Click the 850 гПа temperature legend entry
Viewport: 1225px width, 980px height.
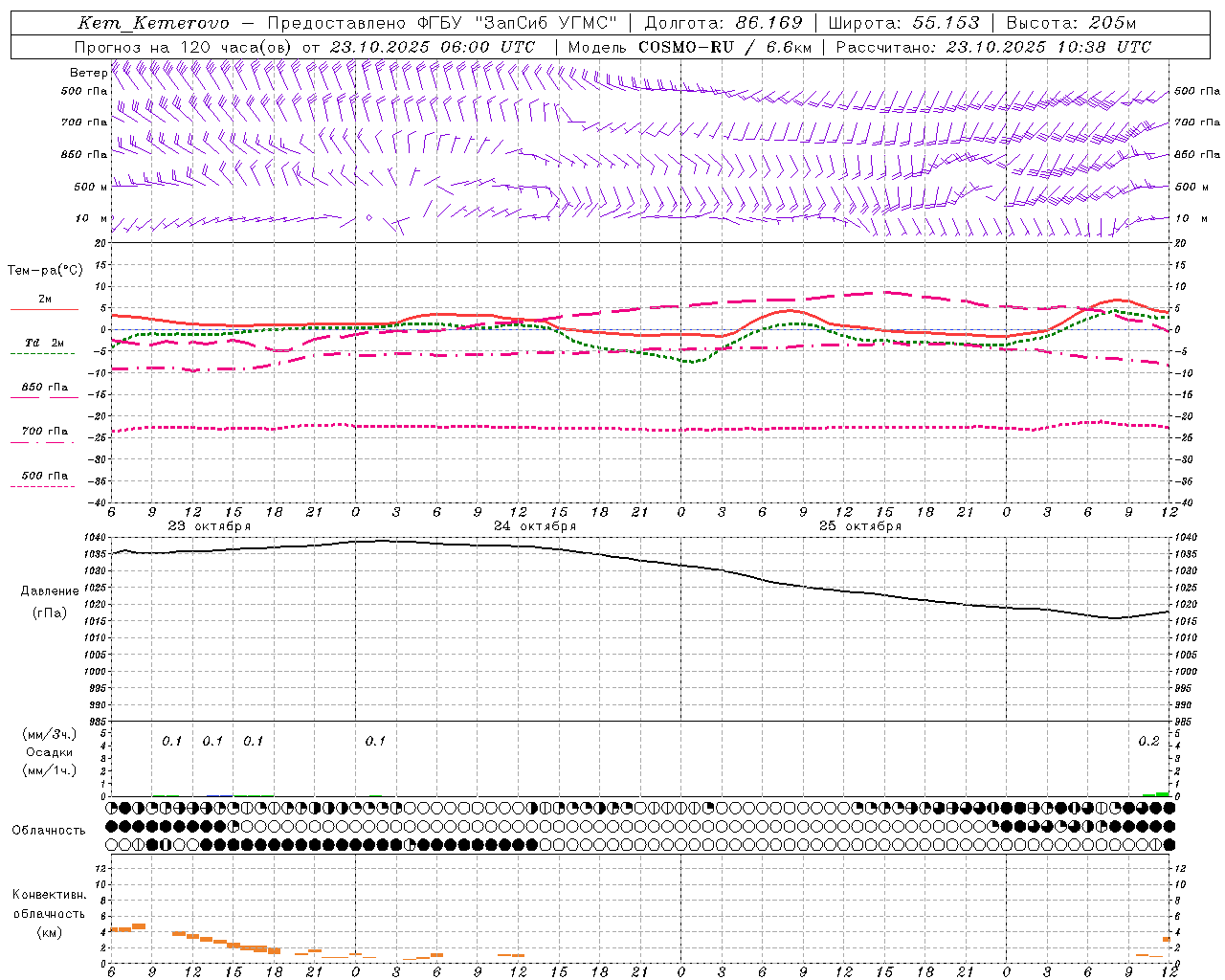(45, 388)
